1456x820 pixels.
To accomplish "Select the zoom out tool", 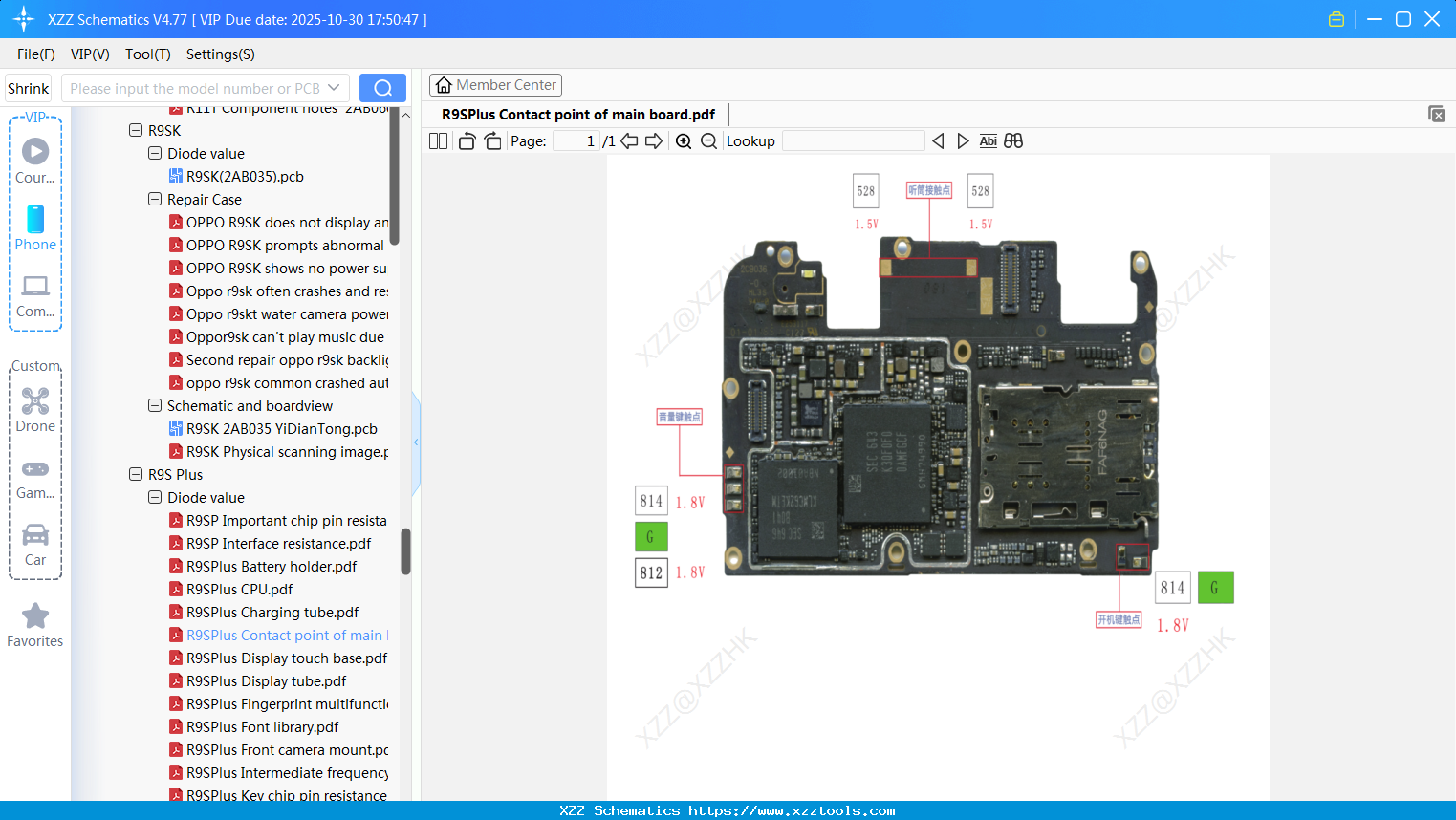I will (708, 140).
